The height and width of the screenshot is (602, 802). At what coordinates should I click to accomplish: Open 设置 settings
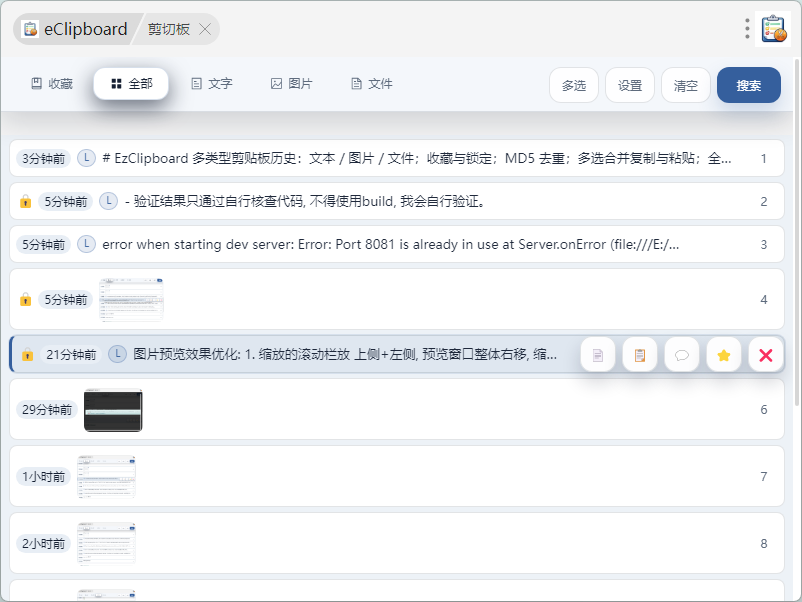tap(630, 86)
